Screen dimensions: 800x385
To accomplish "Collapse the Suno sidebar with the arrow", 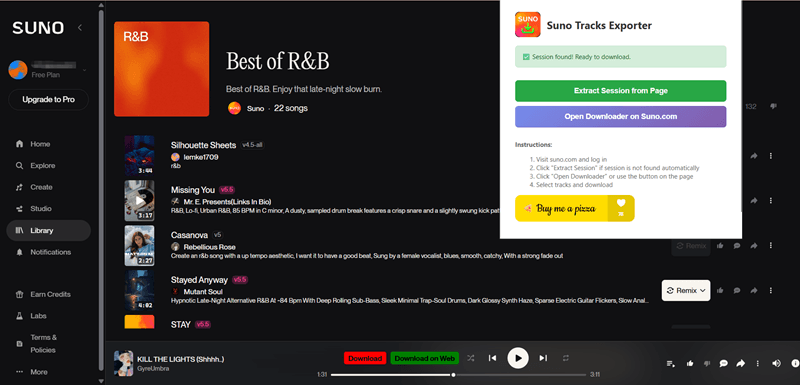I will pos(80,28).
